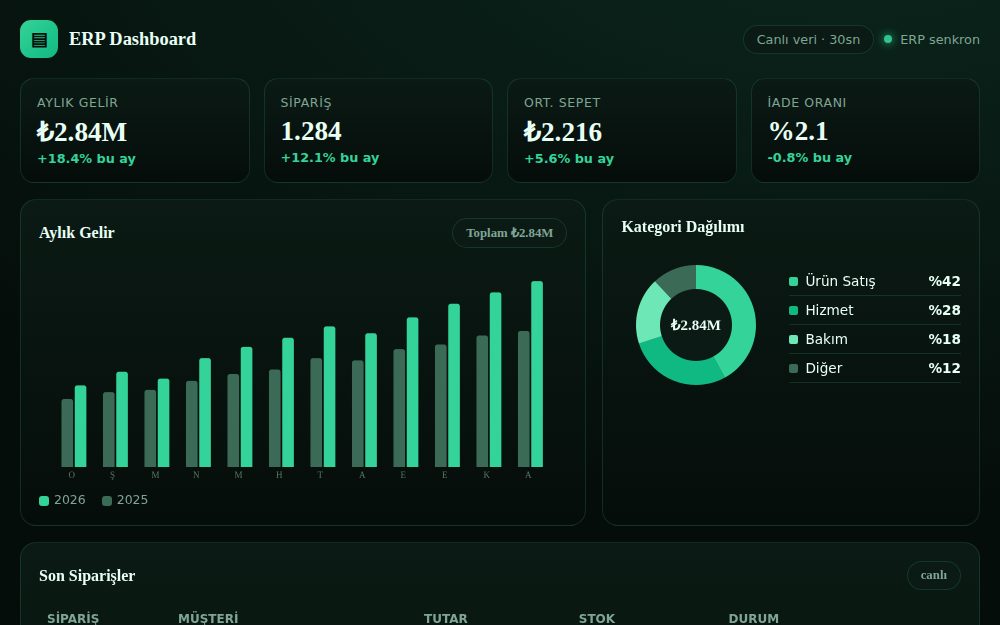Viewport: 1000px width, 625px height.
Task: Sort by the SİPARİŞ column header
Action: tap(73, 618)
